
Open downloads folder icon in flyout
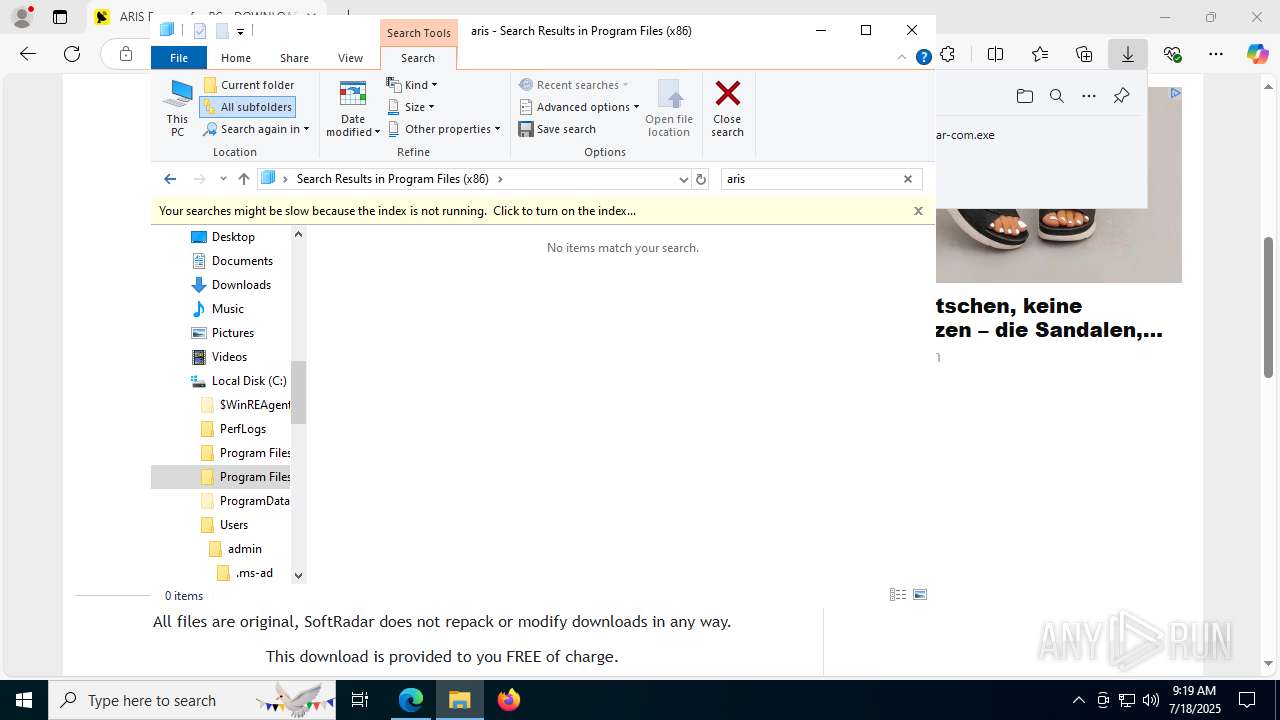click(x=1025, y=96)
